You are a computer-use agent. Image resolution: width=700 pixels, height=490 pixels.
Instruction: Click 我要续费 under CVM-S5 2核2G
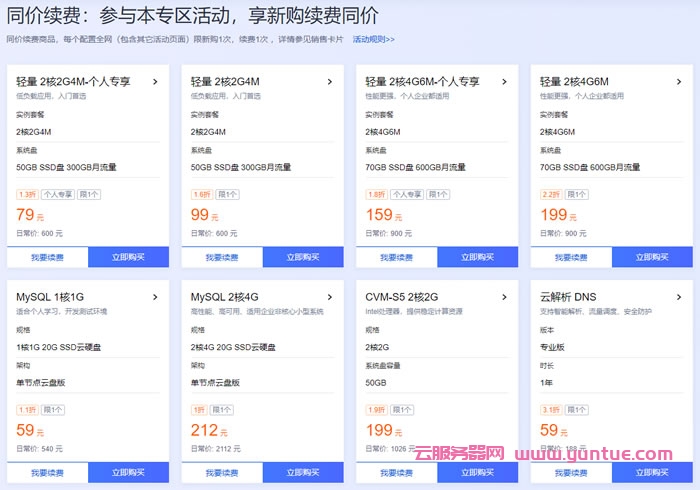tap(396, 473)
